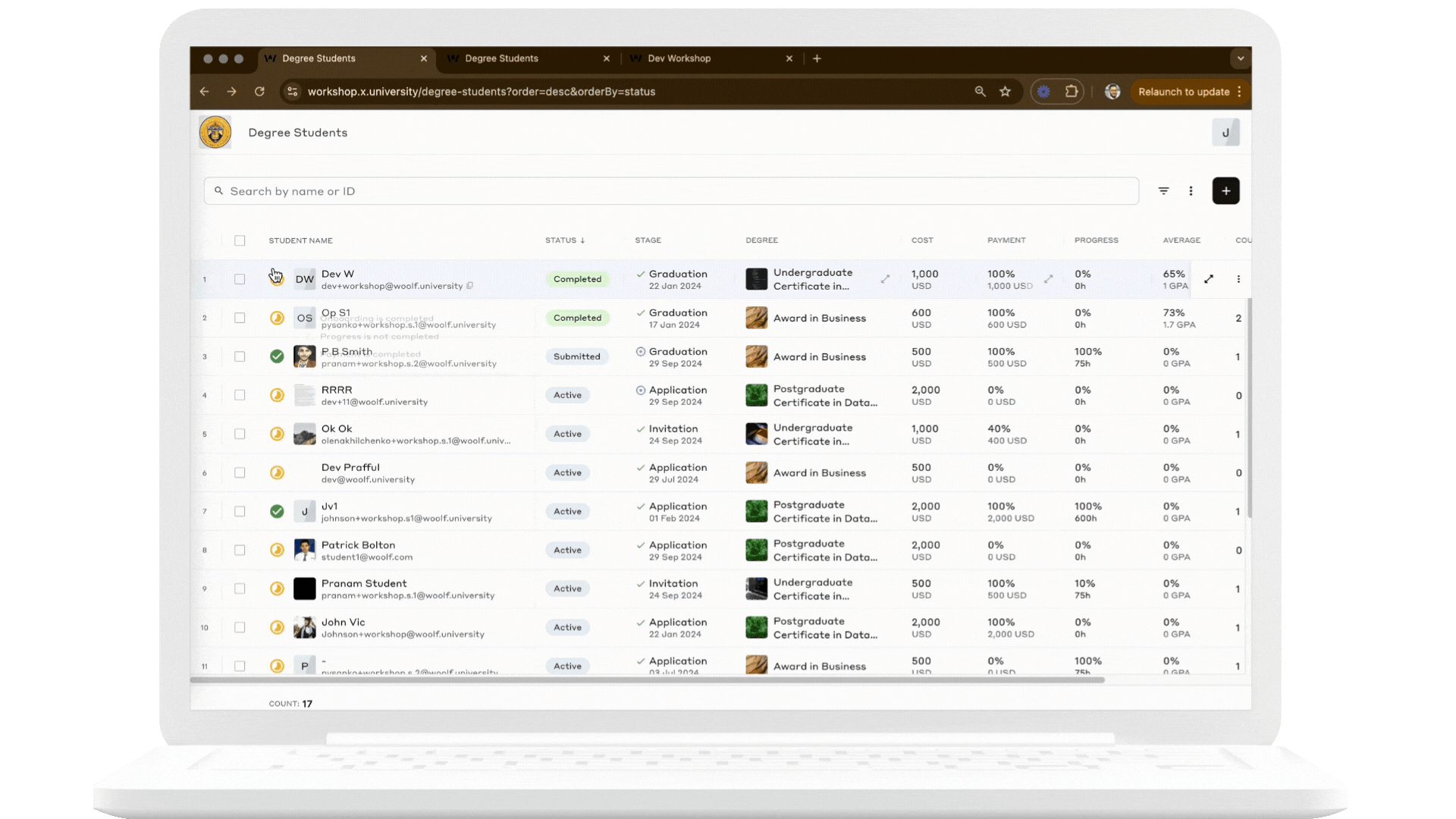The width and height of the screenshot is (1456, 819).
Task: Click inside the Search by name or ID field
Action: tap(455, 190)
